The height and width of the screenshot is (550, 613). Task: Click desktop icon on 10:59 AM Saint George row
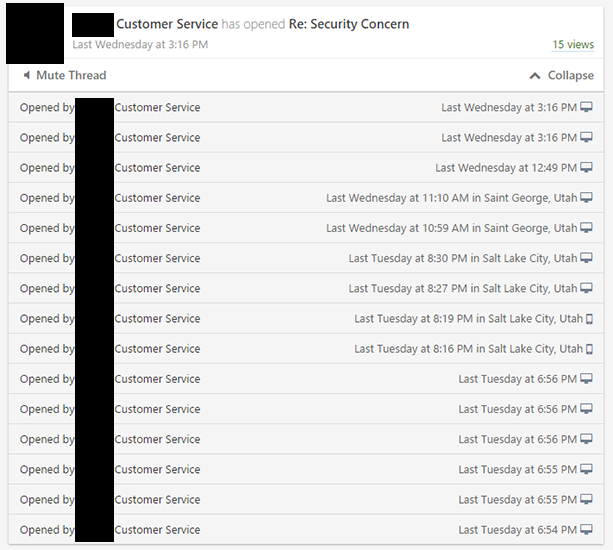[586, 228]
